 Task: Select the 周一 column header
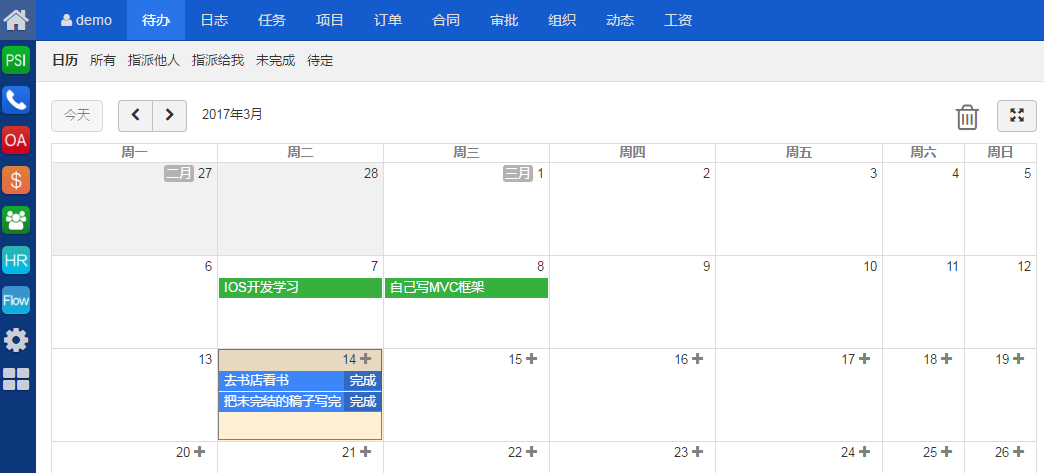tap(134, 153)
